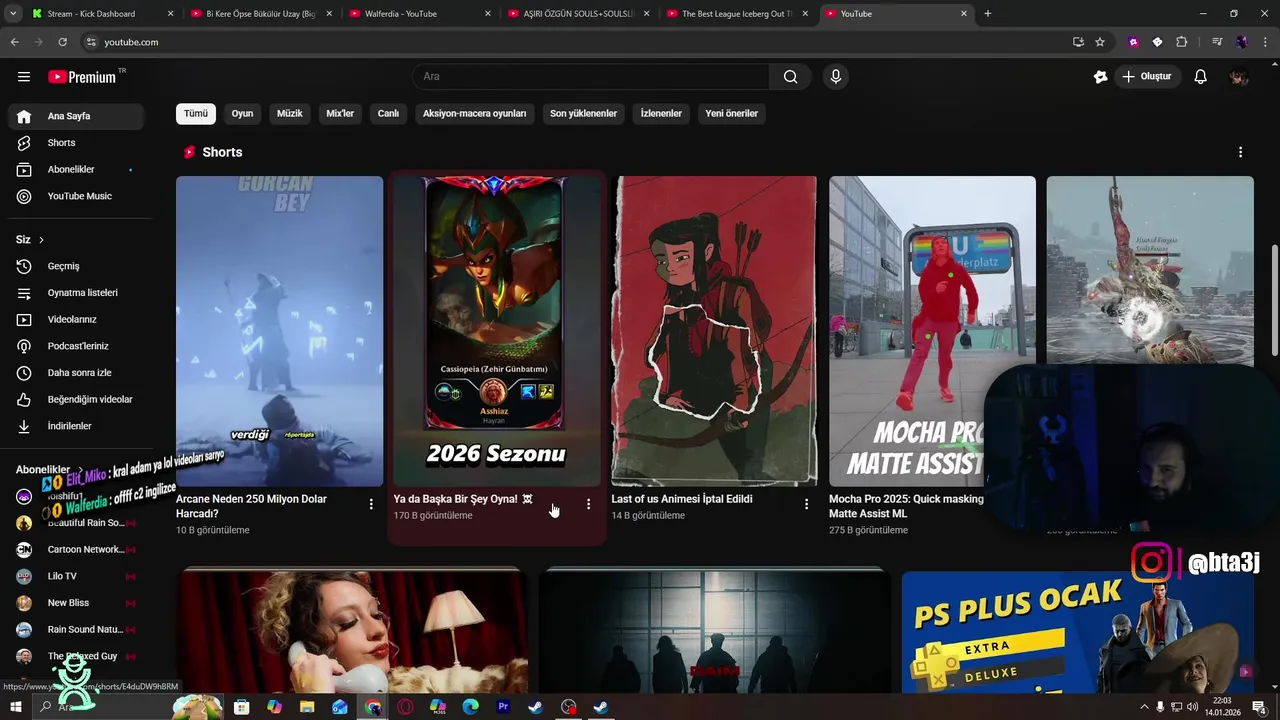Select the Oyun filter chip
1280x720 pixels.
pos(242,113)
